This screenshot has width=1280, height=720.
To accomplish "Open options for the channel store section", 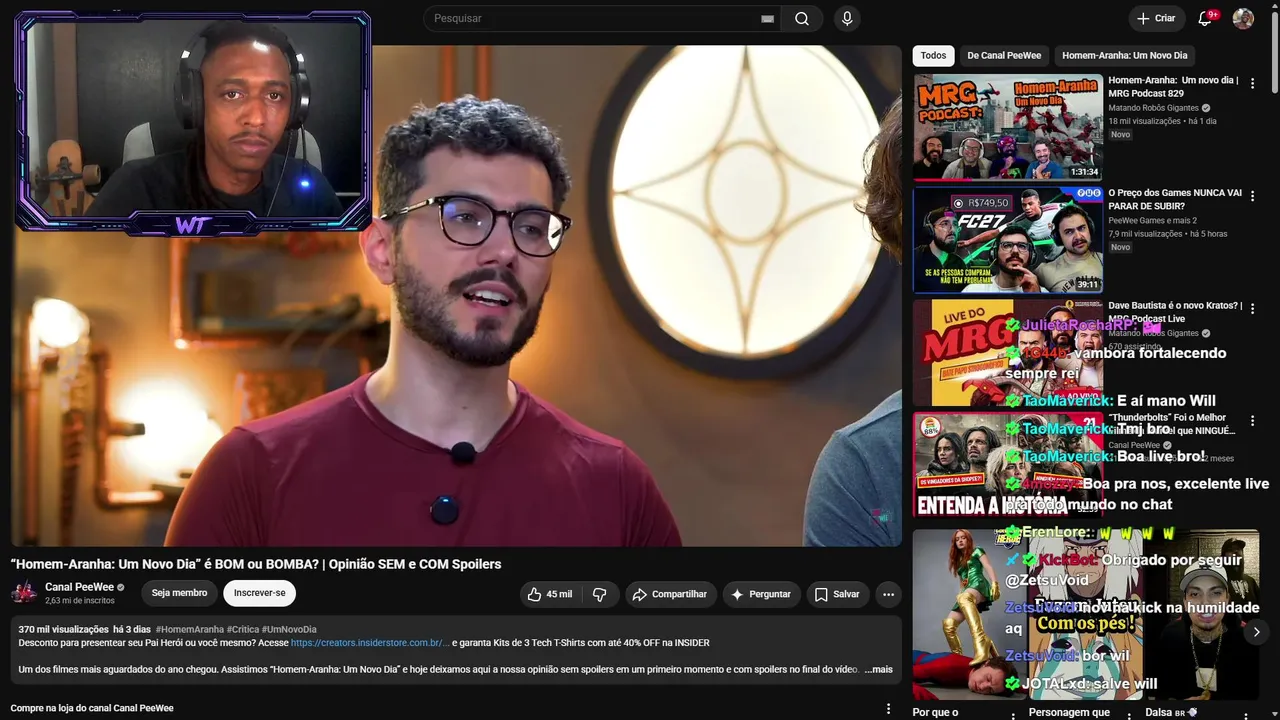I will [888, 709].
